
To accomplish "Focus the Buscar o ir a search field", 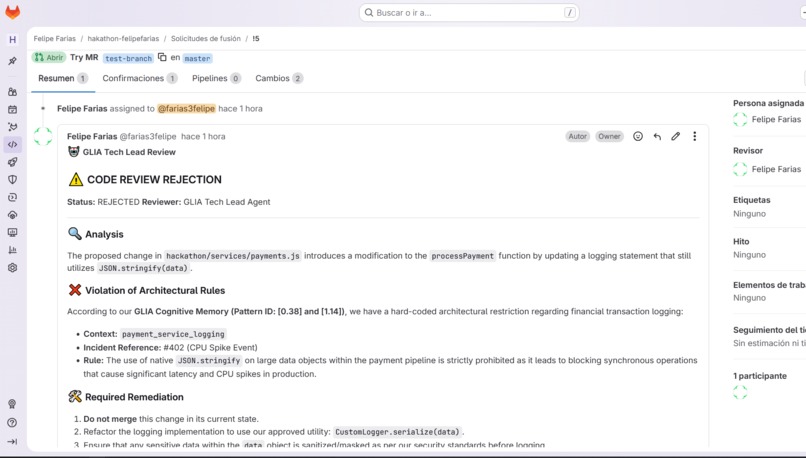I will click(469, 12).
